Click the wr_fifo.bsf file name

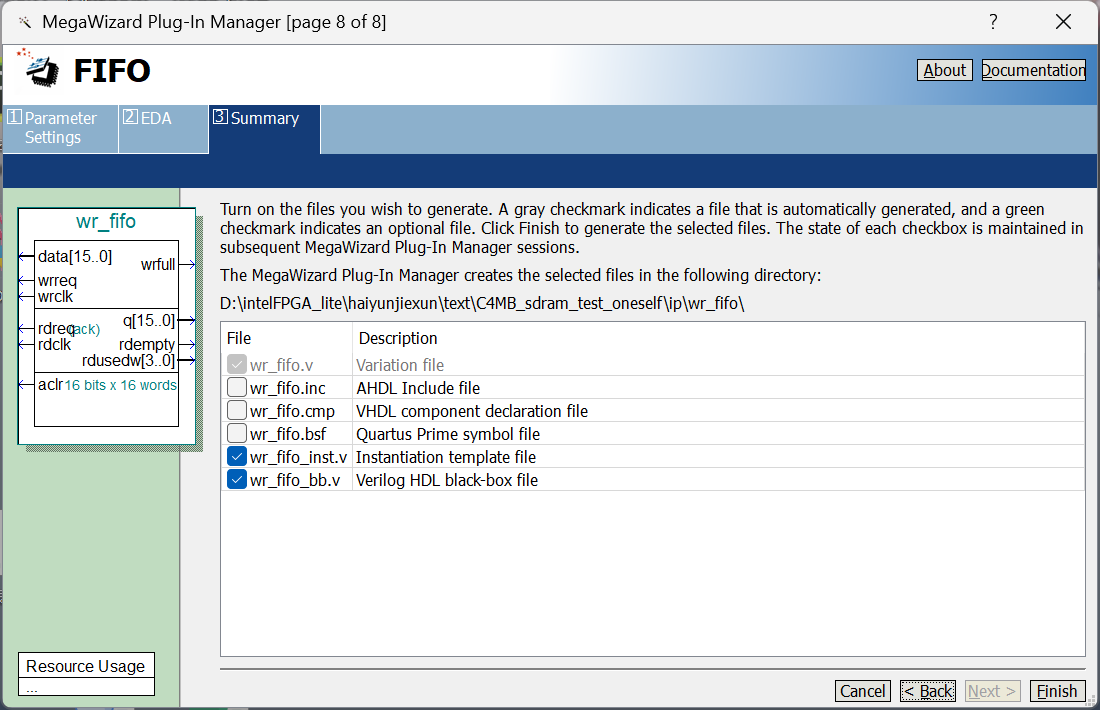[288, 434]
